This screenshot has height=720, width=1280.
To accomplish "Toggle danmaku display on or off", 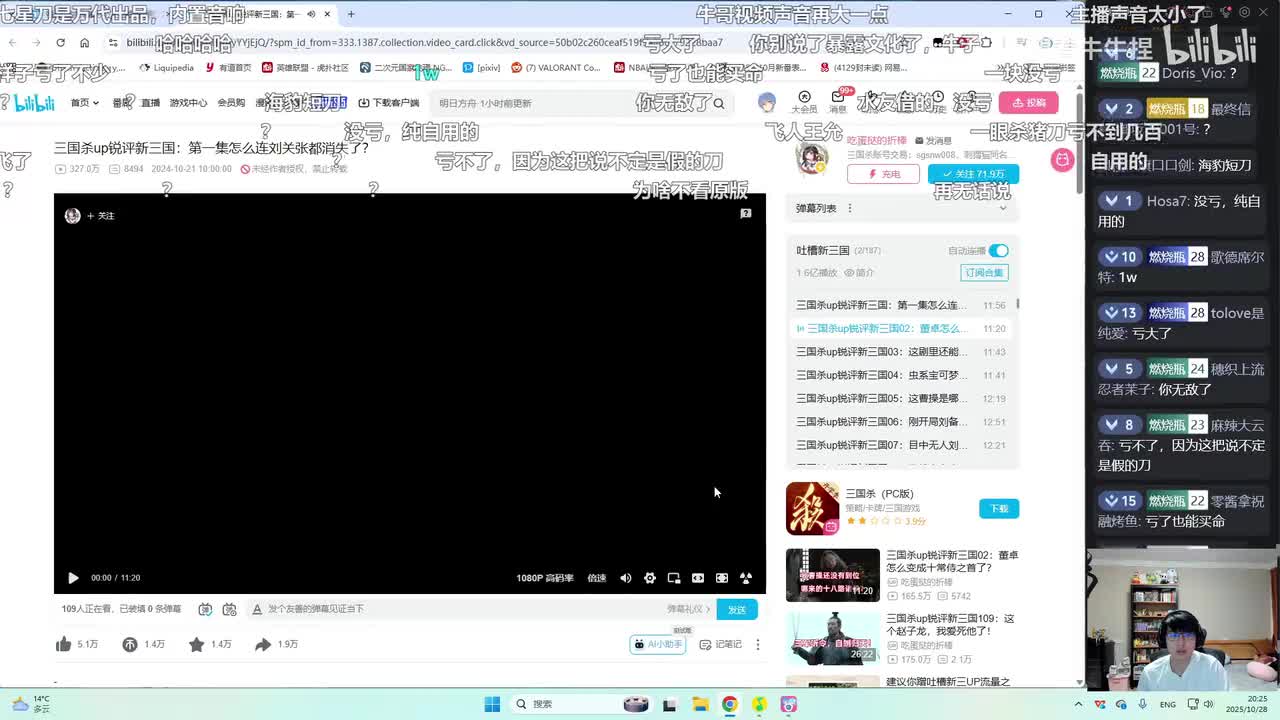I will (x=205, y=609).
